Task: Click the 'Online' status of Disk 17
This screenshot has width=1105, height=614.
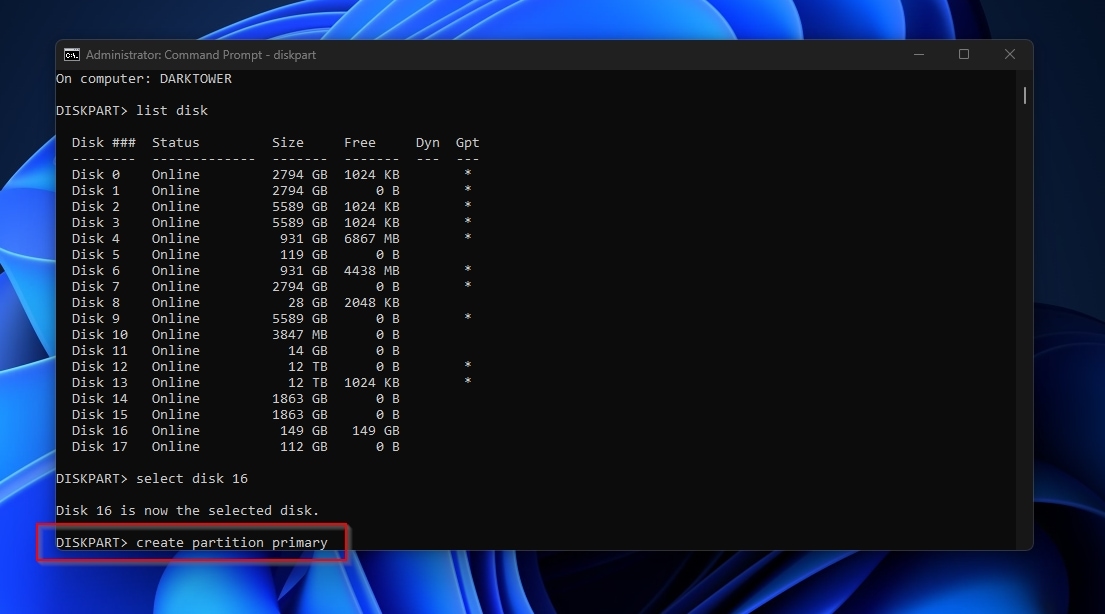Action: point(175,446)
